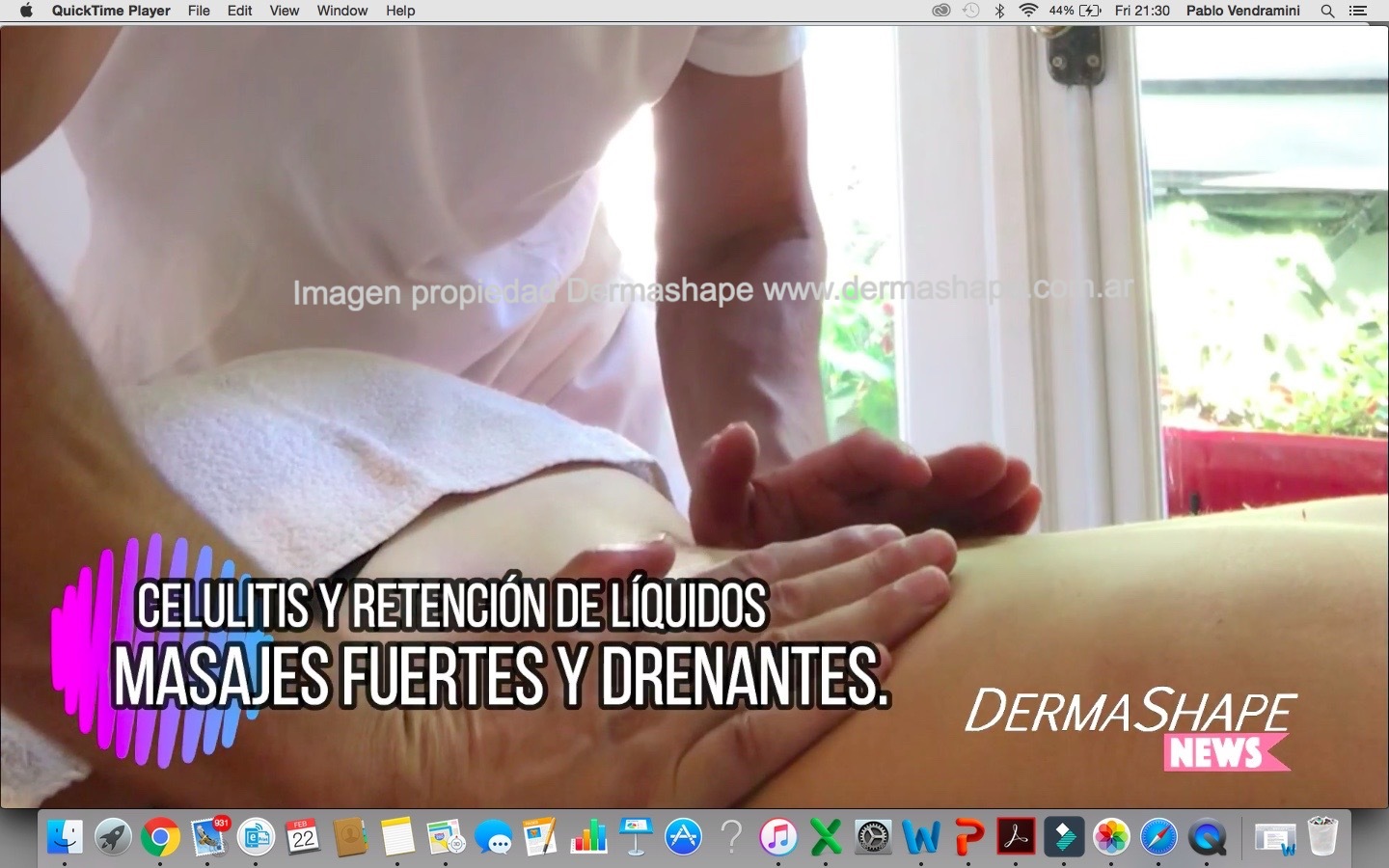Image resolution: width=1389 pixels, height=868 pixels.
Task: Open the yellow Notes app
Action: coord(397,837)
